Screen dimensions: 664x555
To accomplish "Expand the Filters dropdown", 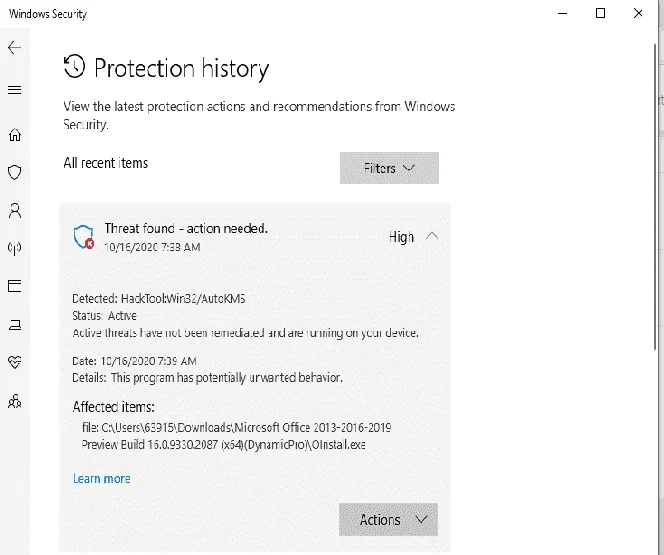I will click(x=389, y=168).
